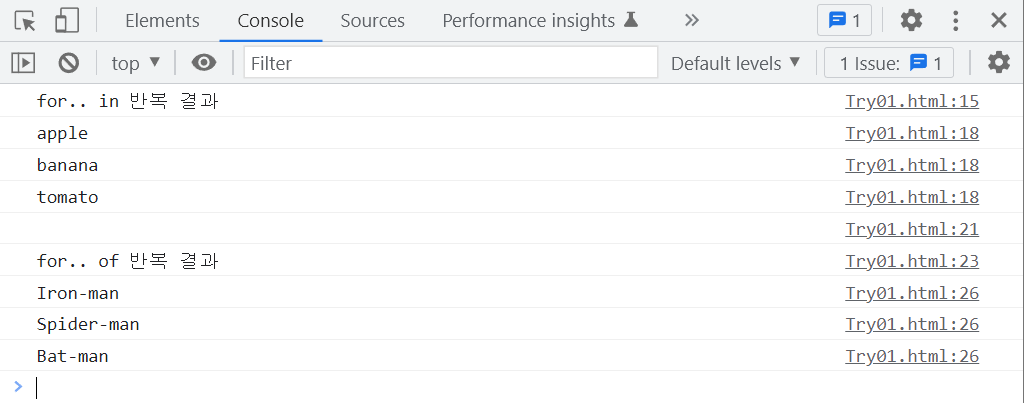
Task: Switch to the Elements tab
Action: click(162, 21)
